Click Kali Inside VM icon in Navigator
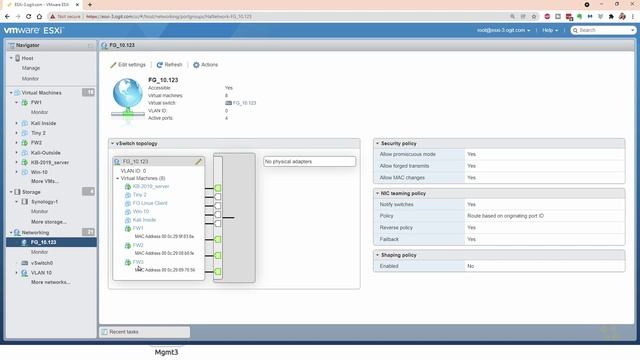Image resolution: width=640 pixels, height=360 pixels. 24,123
